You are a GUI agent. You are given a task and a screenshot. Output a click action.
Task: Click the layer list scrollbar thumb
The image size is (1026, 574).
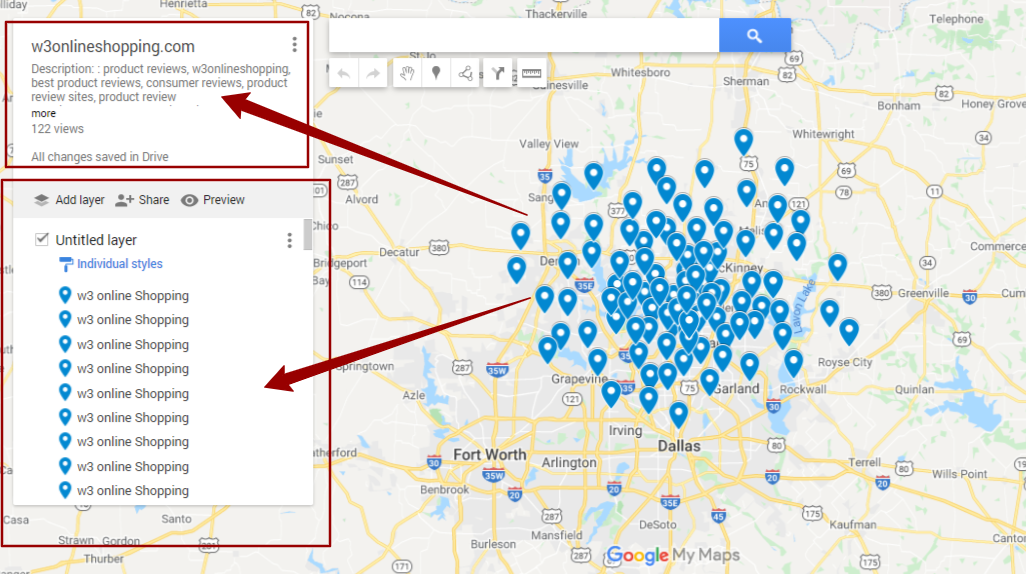click(308, 234)
